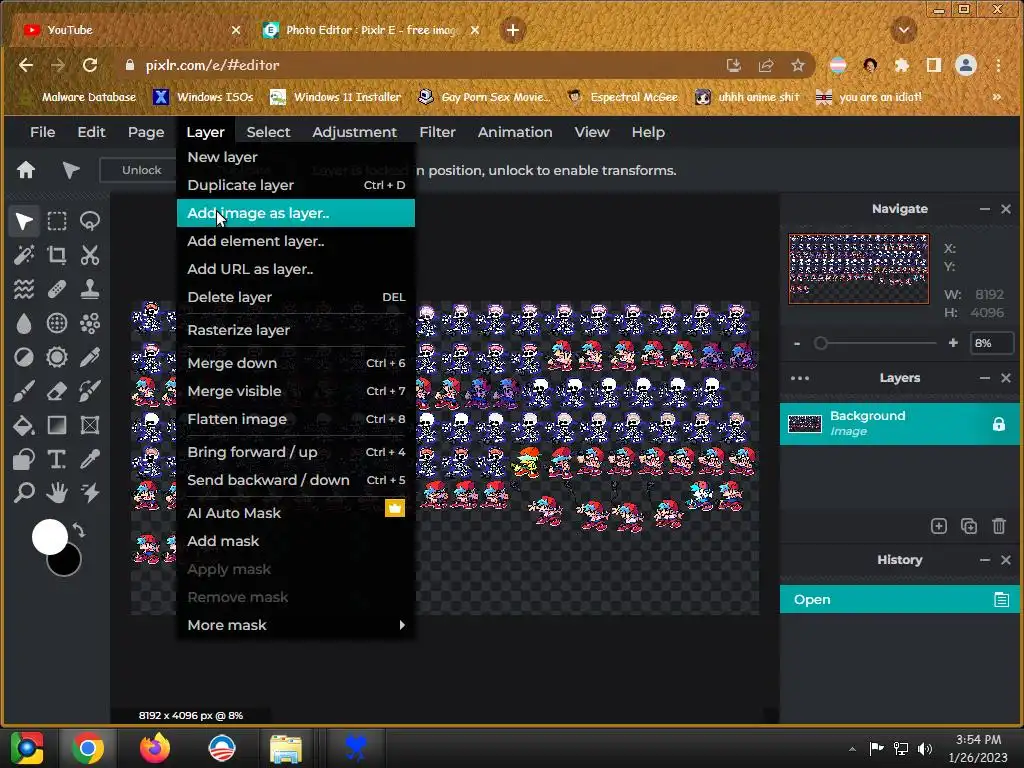Select the Open history entry

(900, 599)
